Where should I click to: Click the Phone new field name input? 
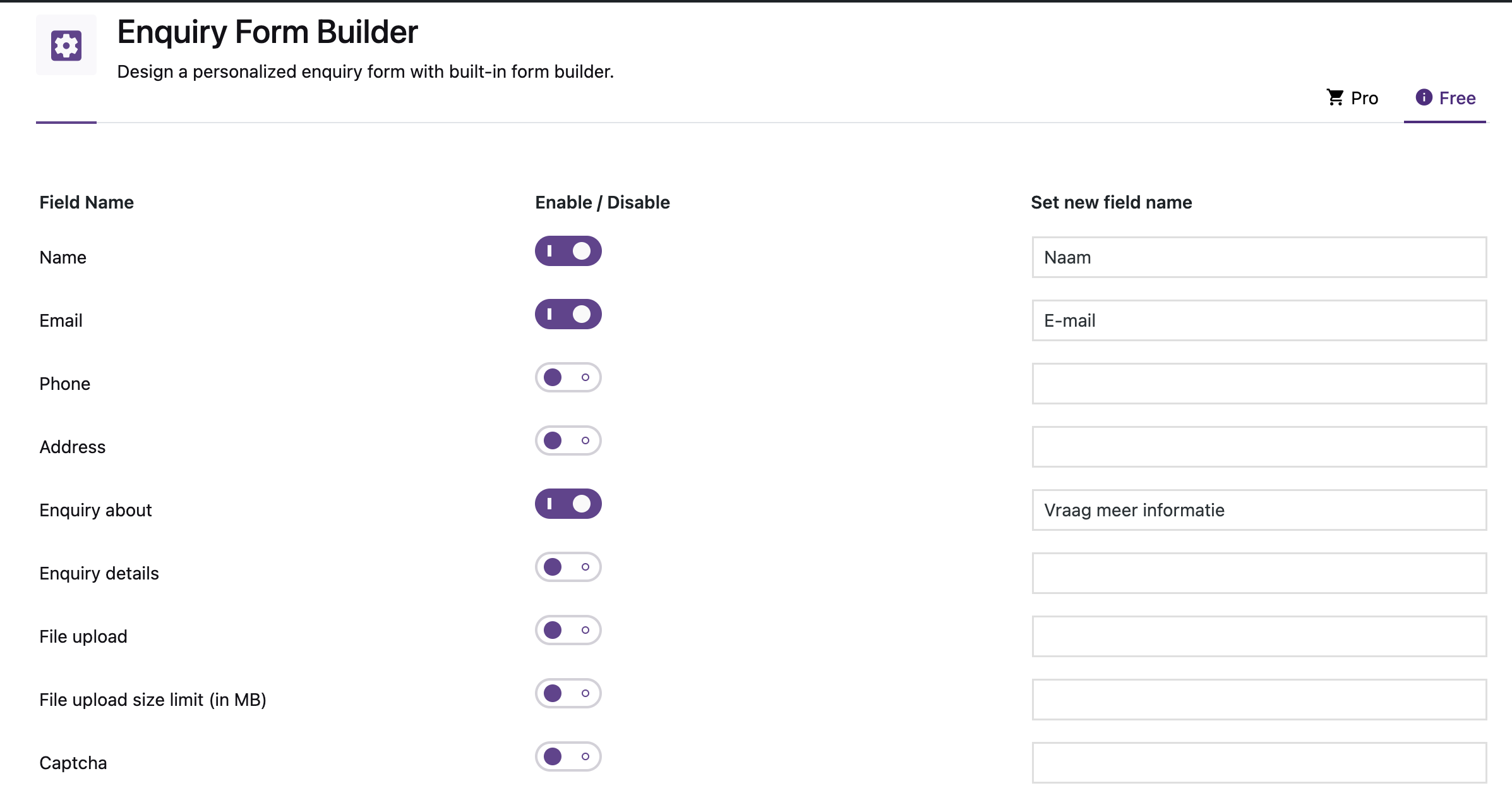(x=1259, y=384)
